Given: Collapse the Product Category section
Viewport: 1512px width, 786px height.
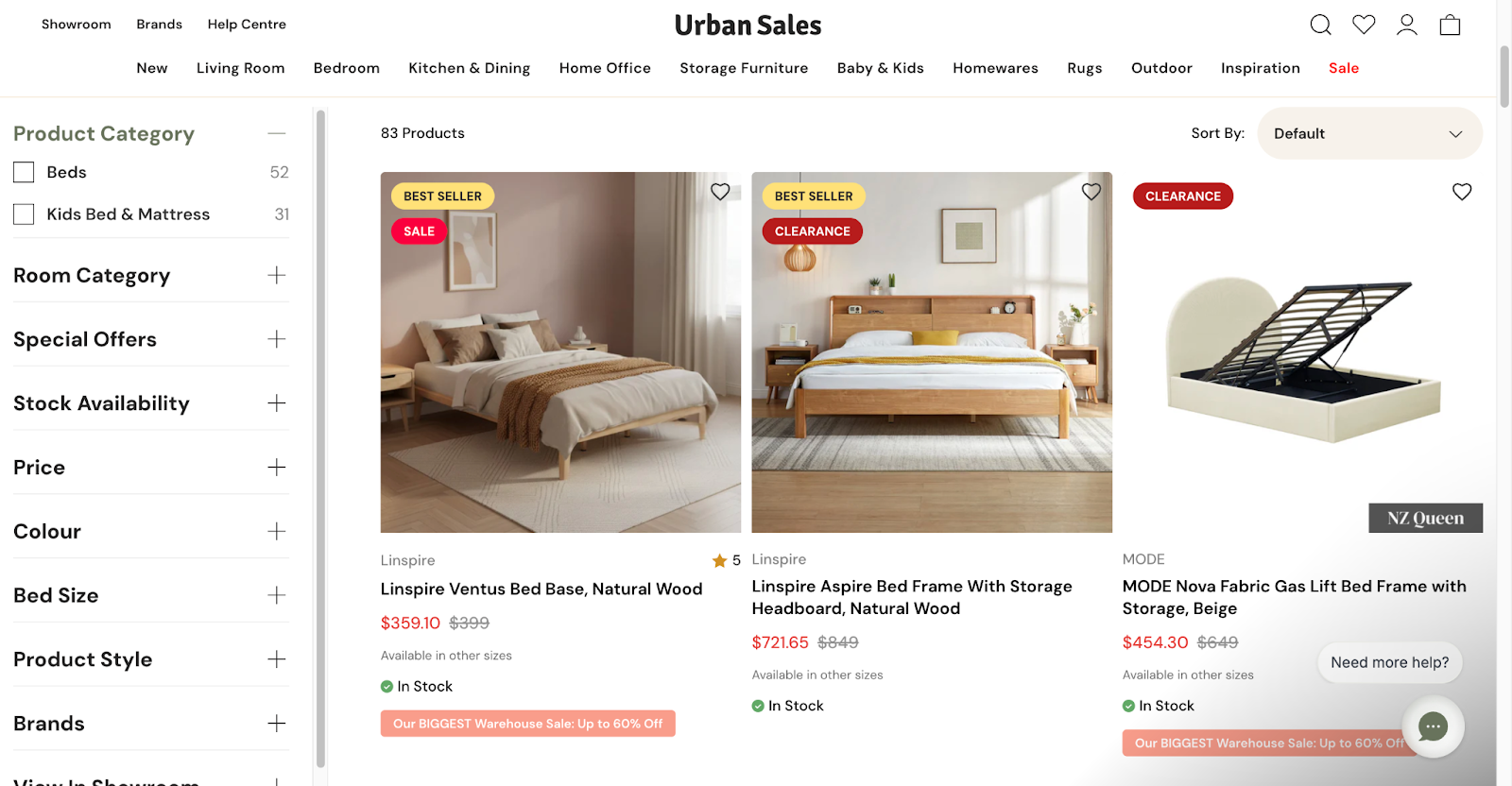Looking at the screenshot, I should [276, 133].
